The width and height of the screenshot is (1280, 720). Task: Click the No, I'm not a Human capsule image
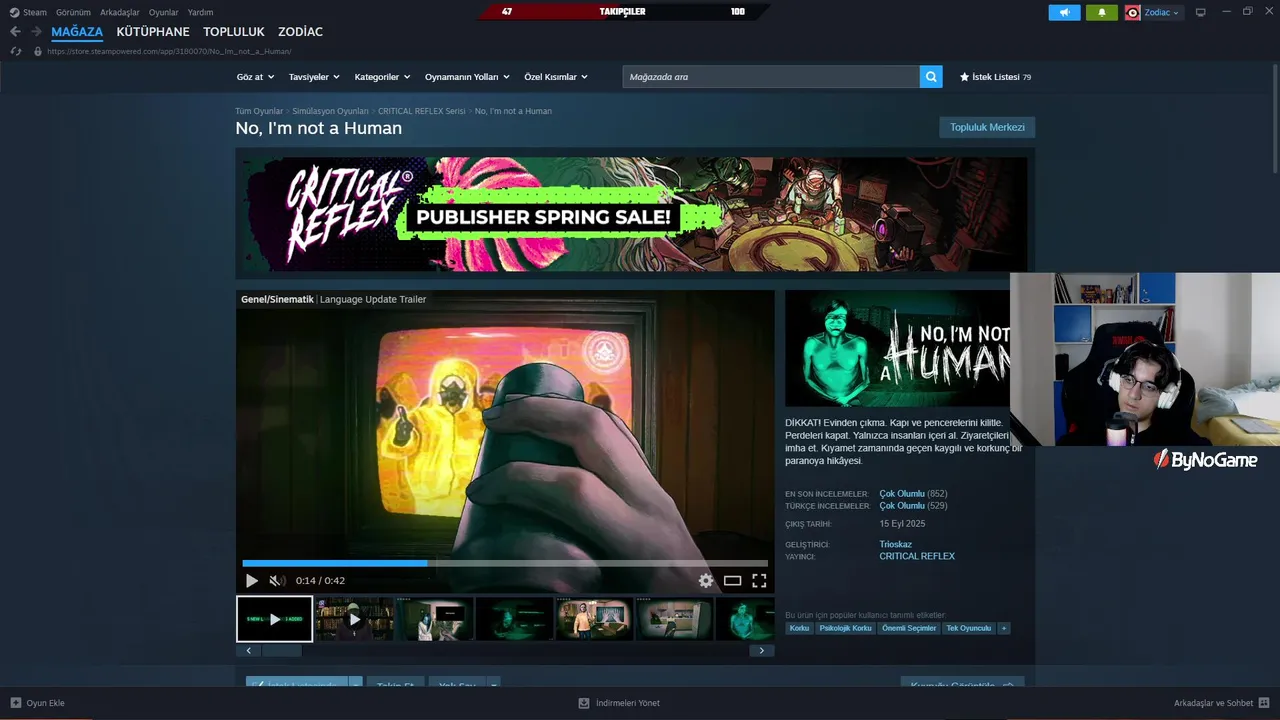pos(897,348)
